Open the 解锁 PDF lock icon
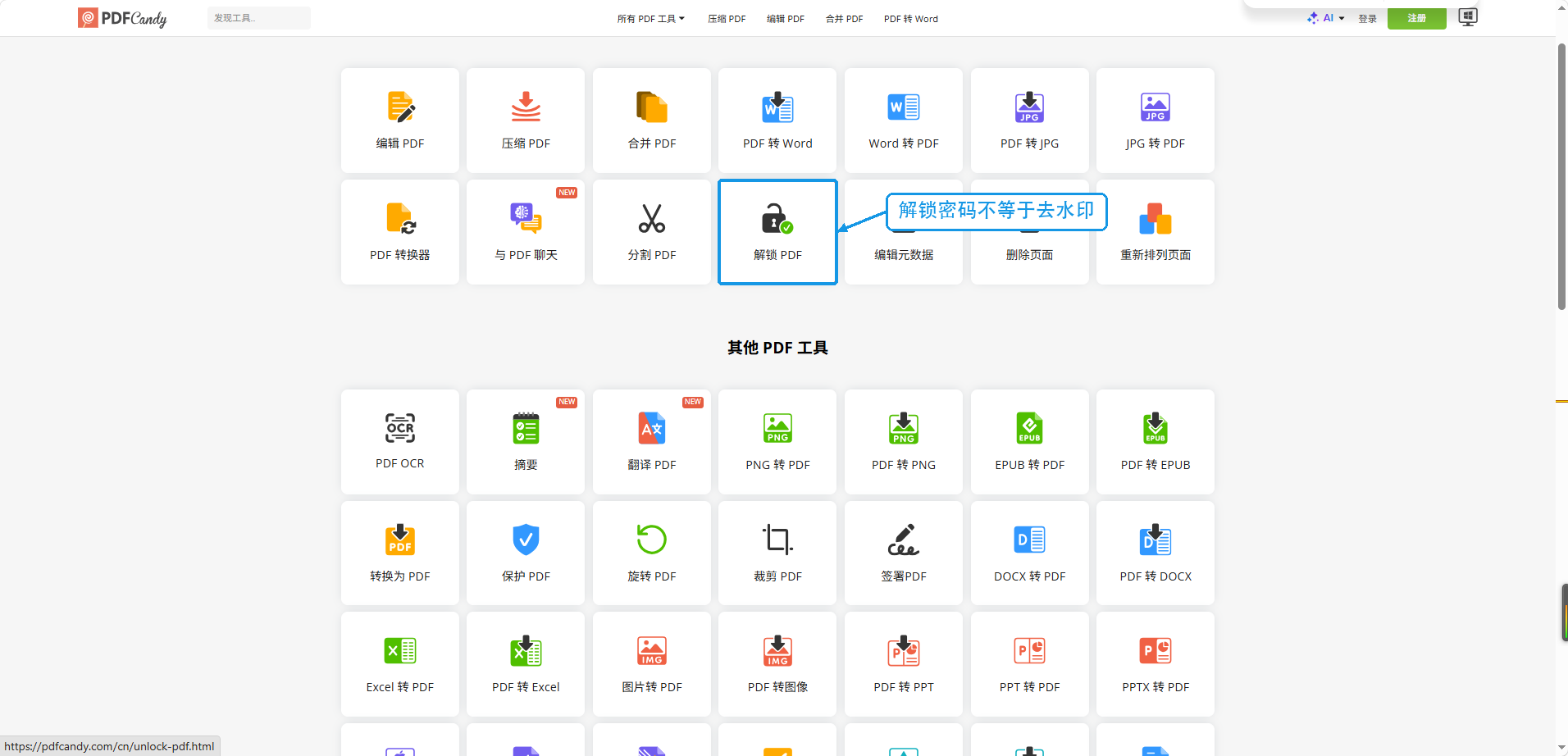 [x=777, y=219]
